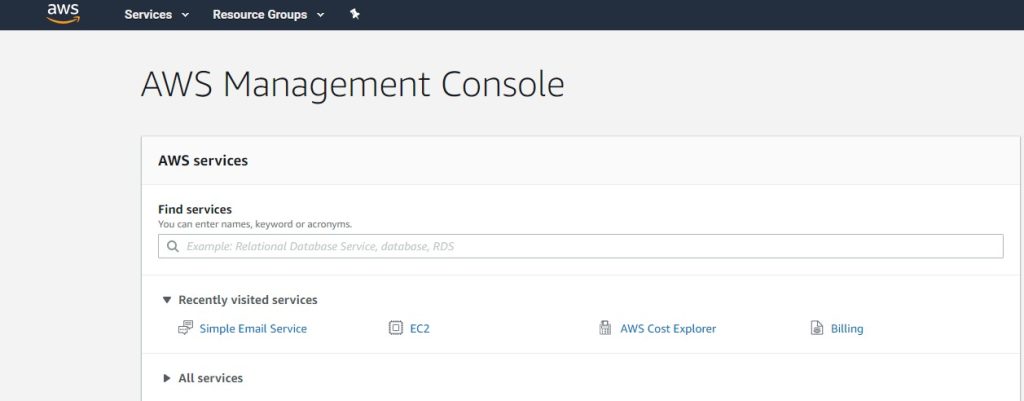Click the EC2 chip icon
Image resolution: width=1024 pixels, height=401 pixels.
coord(396,328)
